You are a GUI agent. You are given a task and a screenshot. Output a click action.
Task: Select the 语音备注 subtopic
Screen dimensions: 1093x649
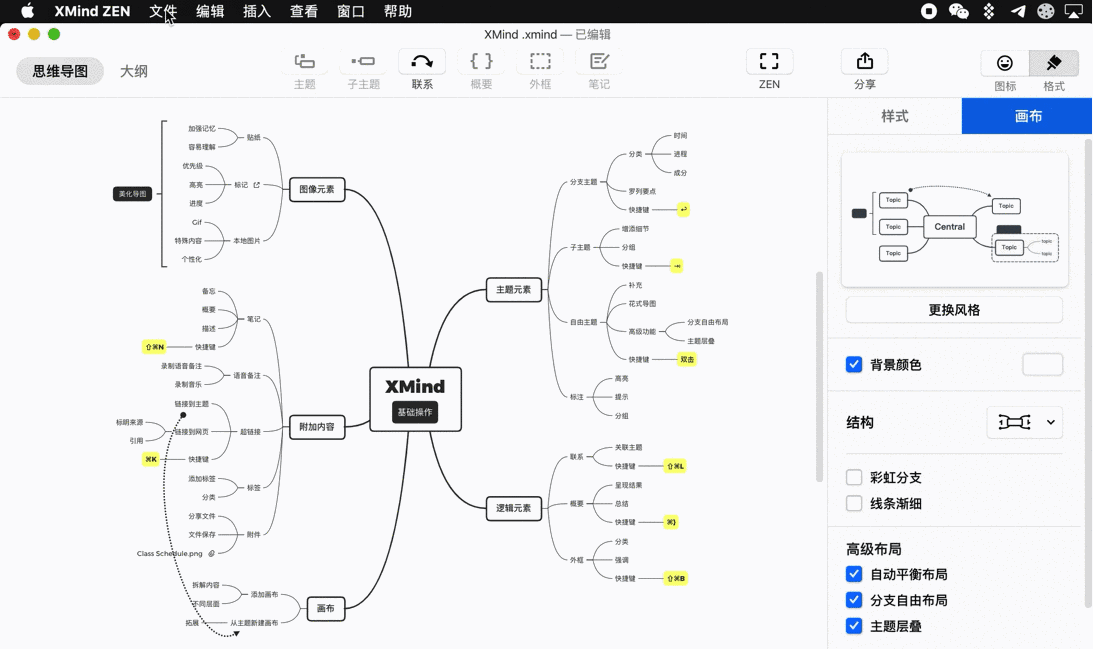click(x=247, y=376)
